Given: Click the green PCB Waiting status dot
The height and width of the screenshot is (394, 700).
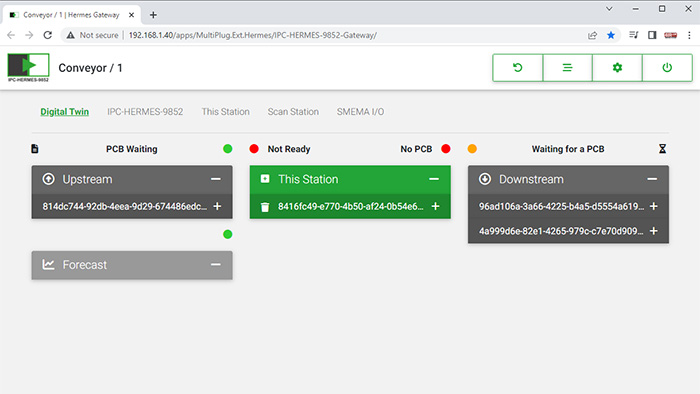Looking at the screenshot, I should 228,149.
